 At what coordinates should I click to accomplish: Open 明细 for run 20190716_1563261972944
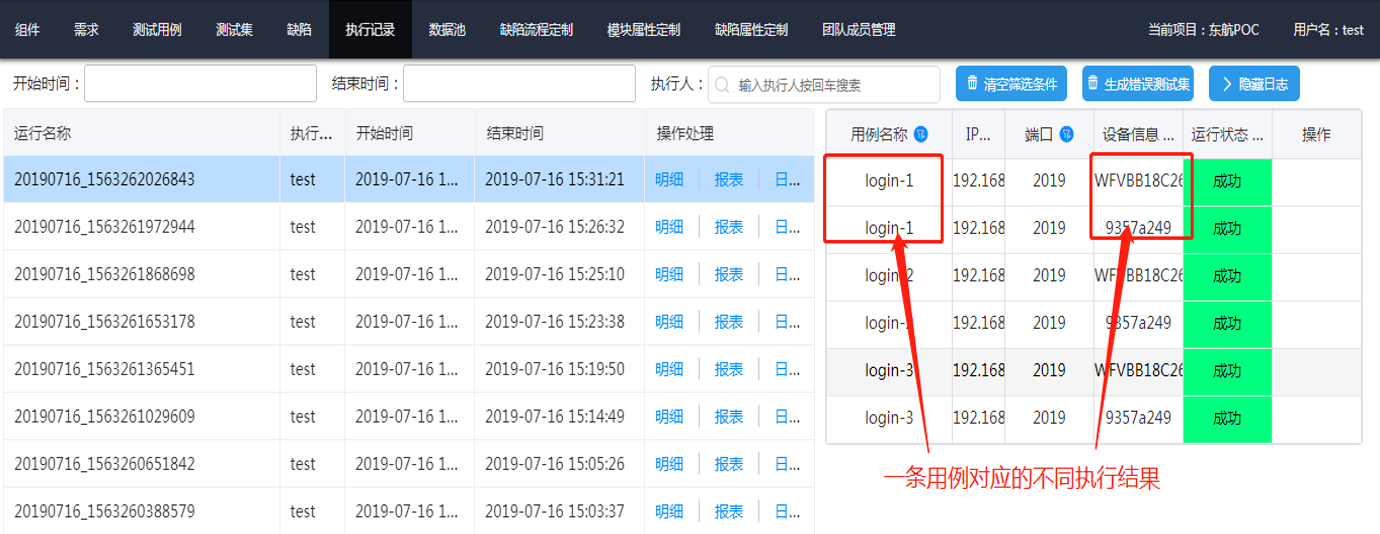669,227
